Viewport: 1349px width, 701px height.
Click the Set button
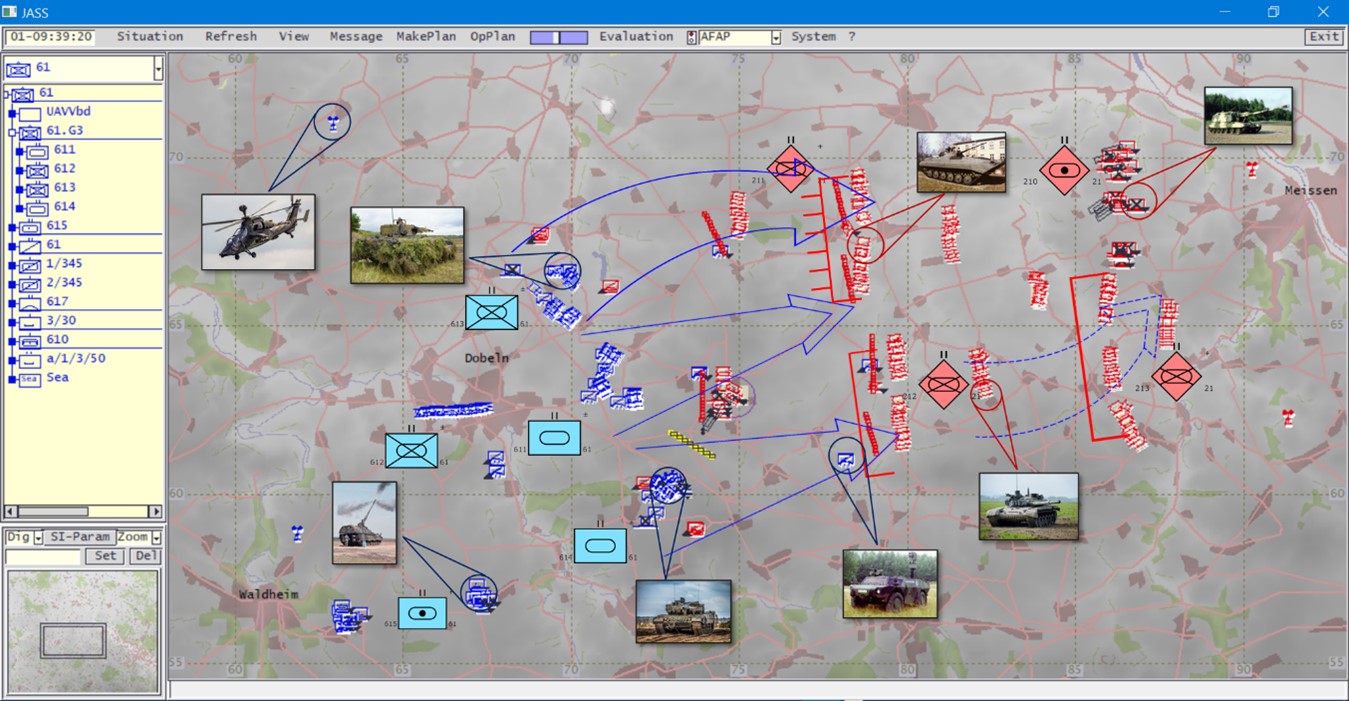coord(106,556)
